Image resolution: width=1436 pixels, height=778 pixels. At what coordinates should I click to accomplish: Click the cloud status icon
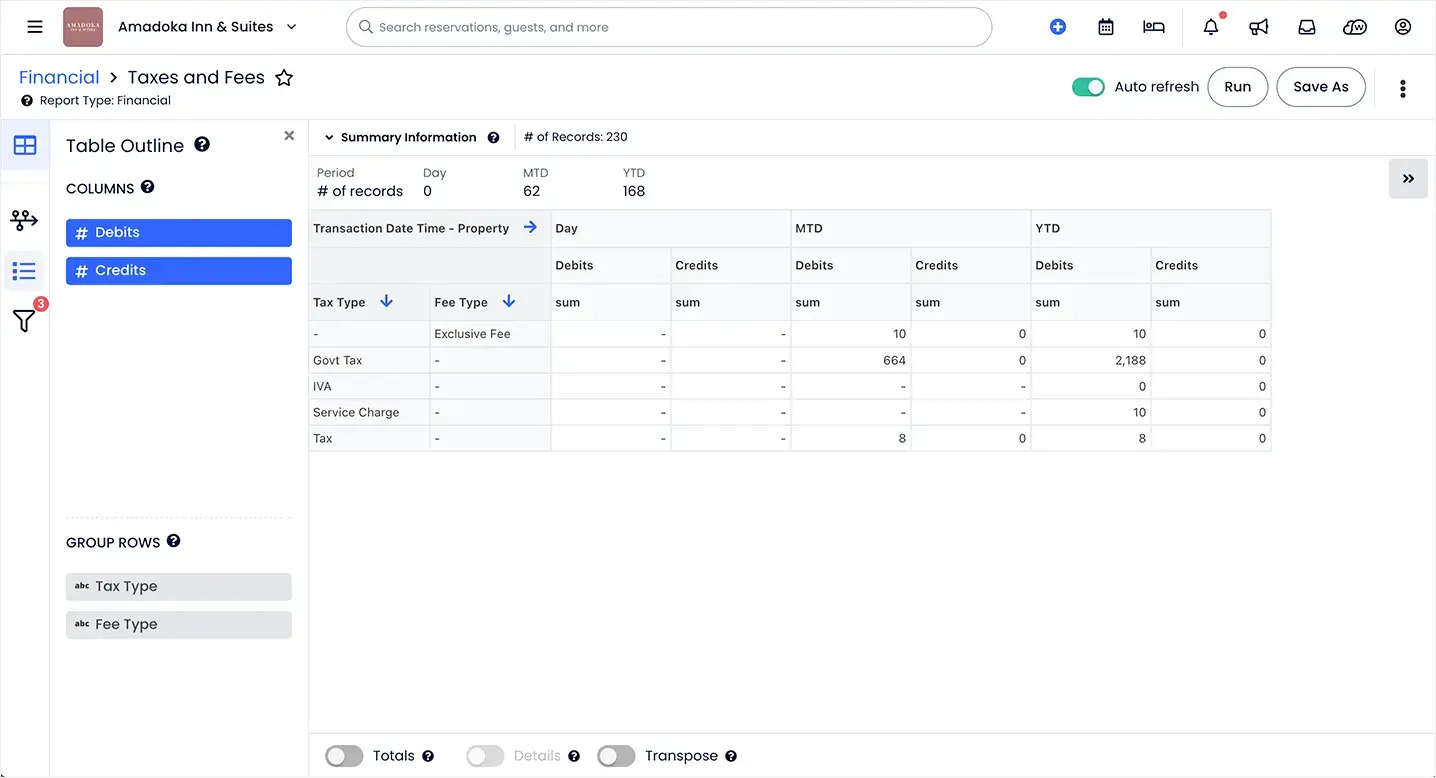tap(1355, 27)
